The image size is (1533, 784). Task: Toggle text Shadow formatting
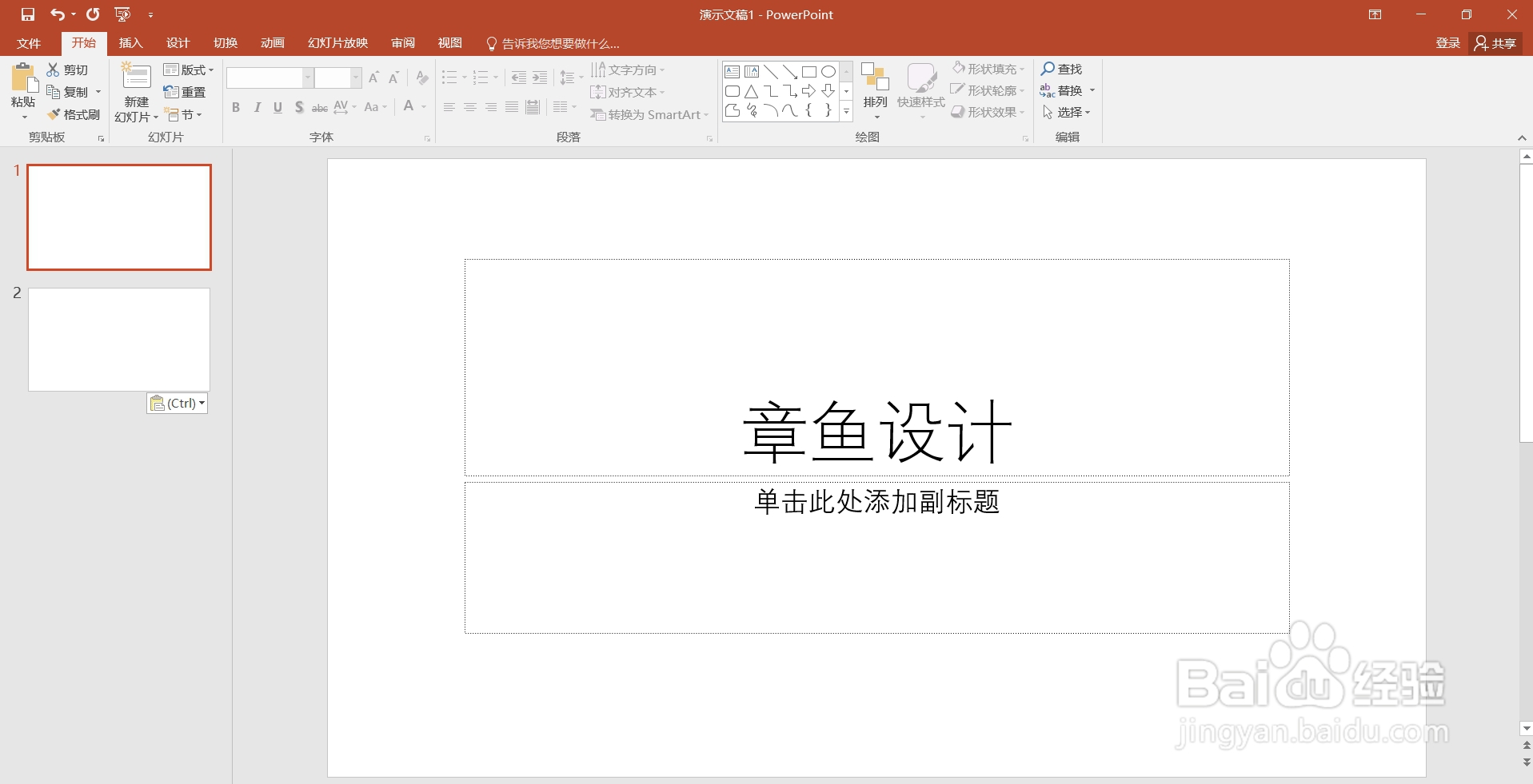pos(298,107)
